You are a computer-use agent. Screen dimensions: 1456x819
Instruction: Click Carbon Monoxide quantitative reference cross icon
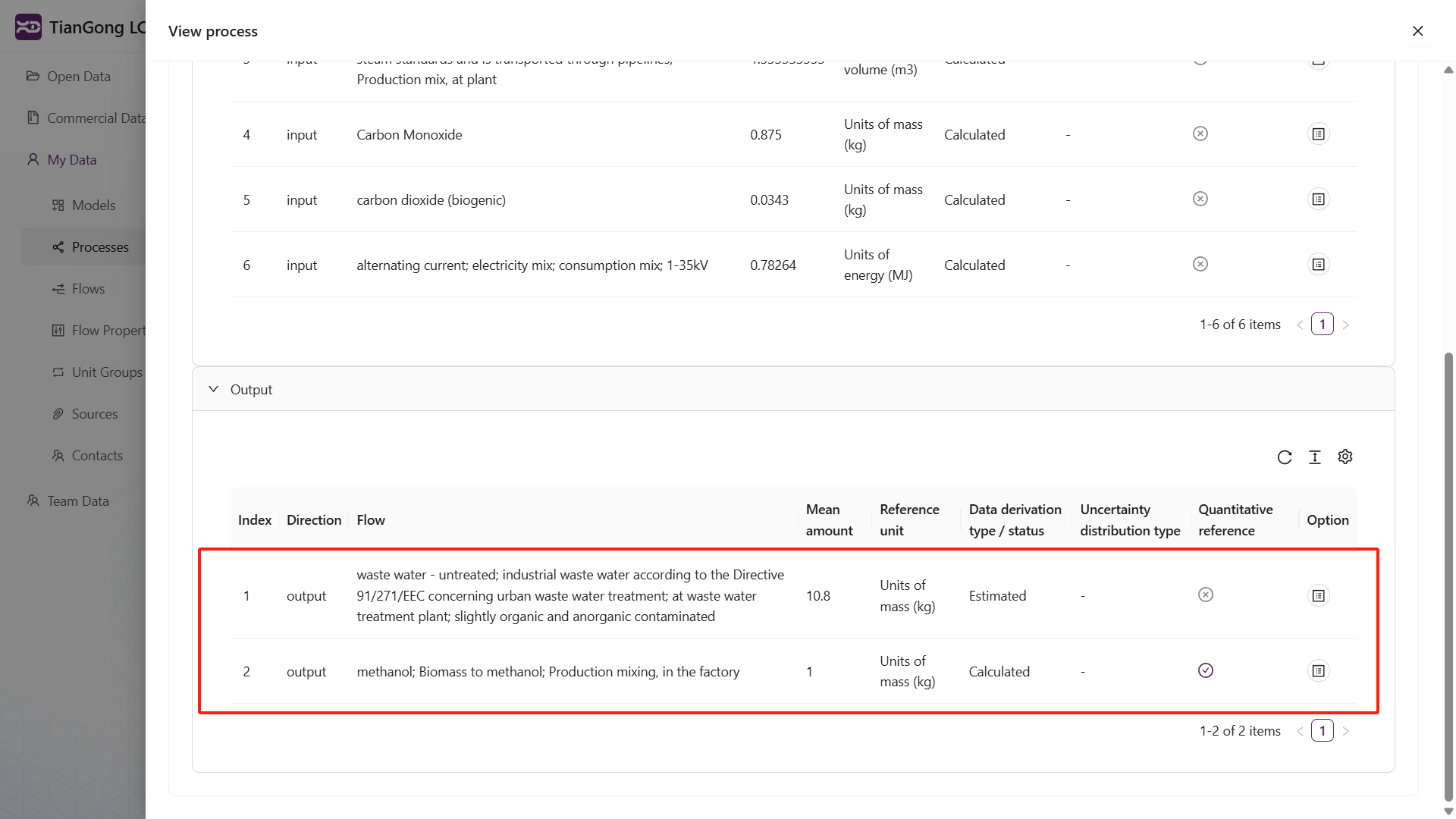click(1200, 133)
